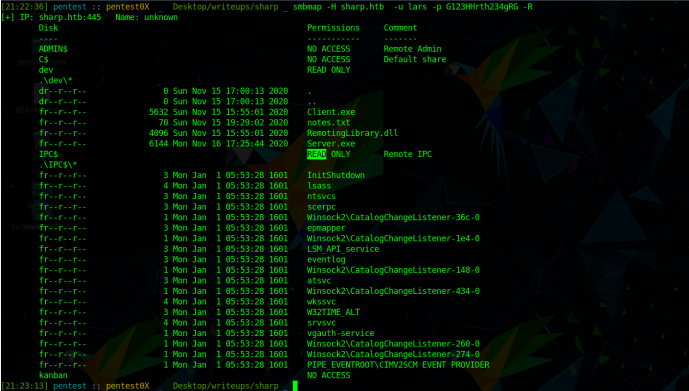Click Winsock2\CatalogChangeListener-434-0 entry
This screenshot has width=689, height=391.
pyautogui.click(x=393, y=291)
